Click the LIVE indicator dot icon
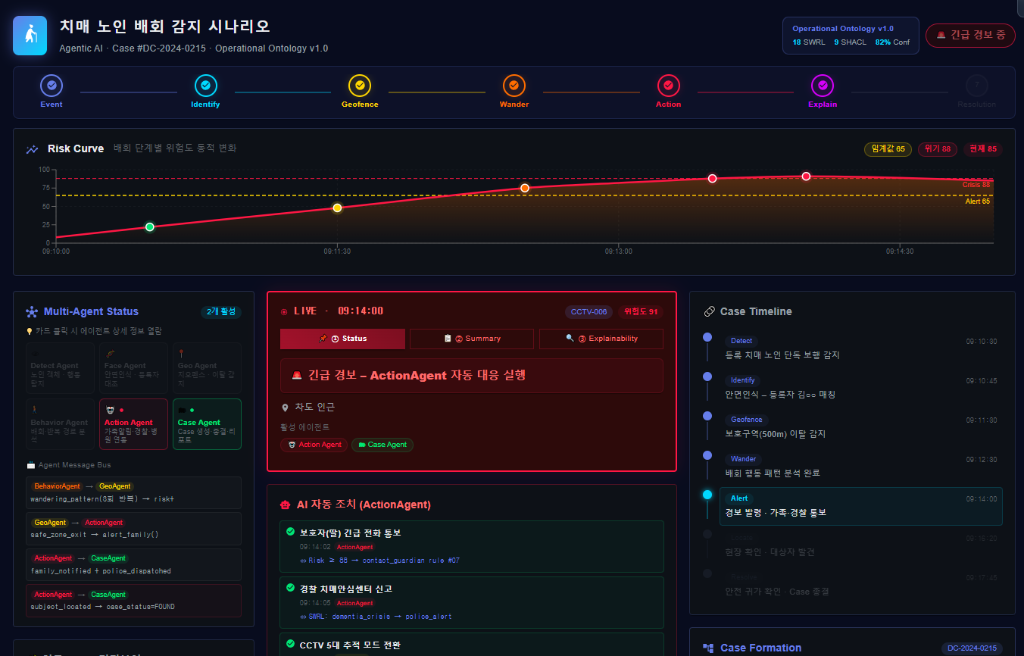Image resolution: width=1024 pixels, height=656 pixels. click(283, 312)
